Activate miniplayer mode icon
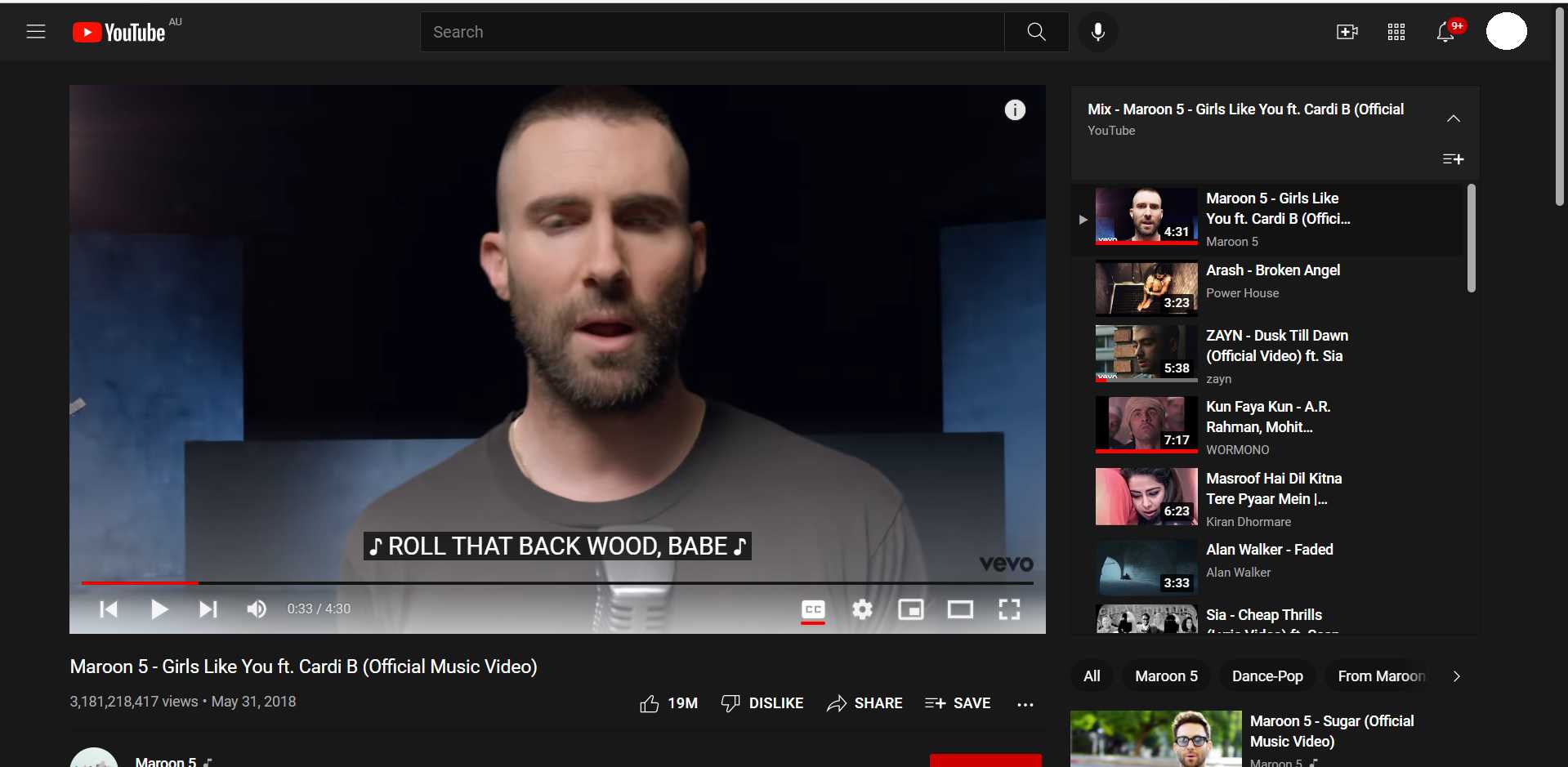 [x=911, y=609]
